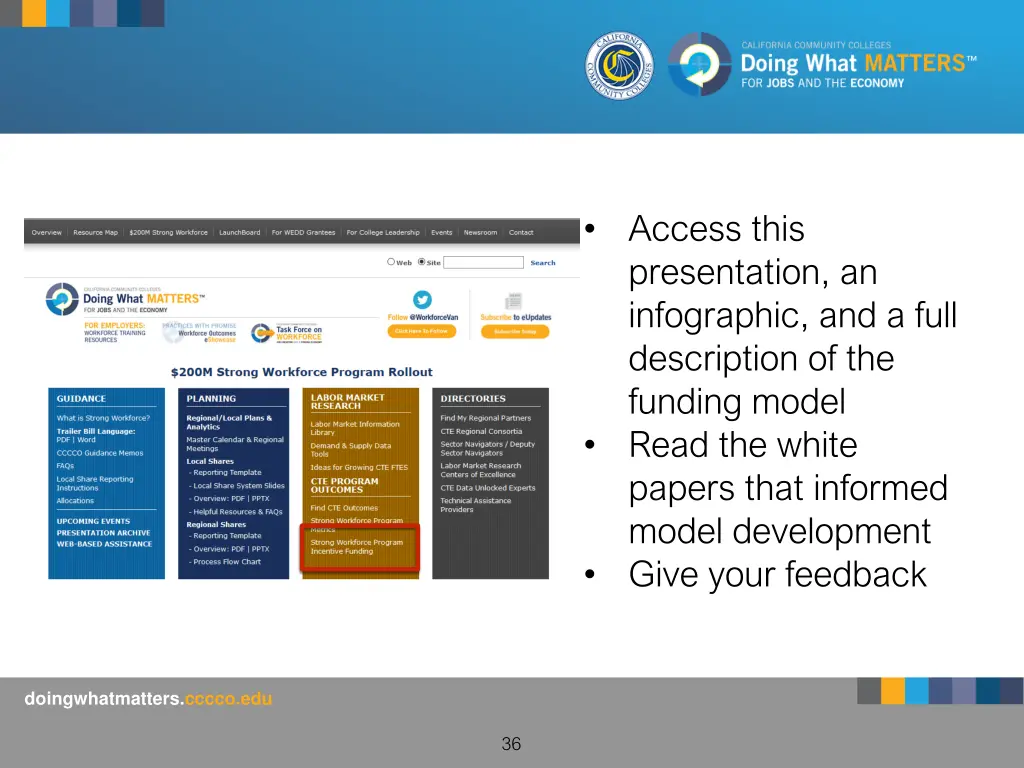
Task: Click the circular arrow logo in header banner
Action: [x=700, y=65]
